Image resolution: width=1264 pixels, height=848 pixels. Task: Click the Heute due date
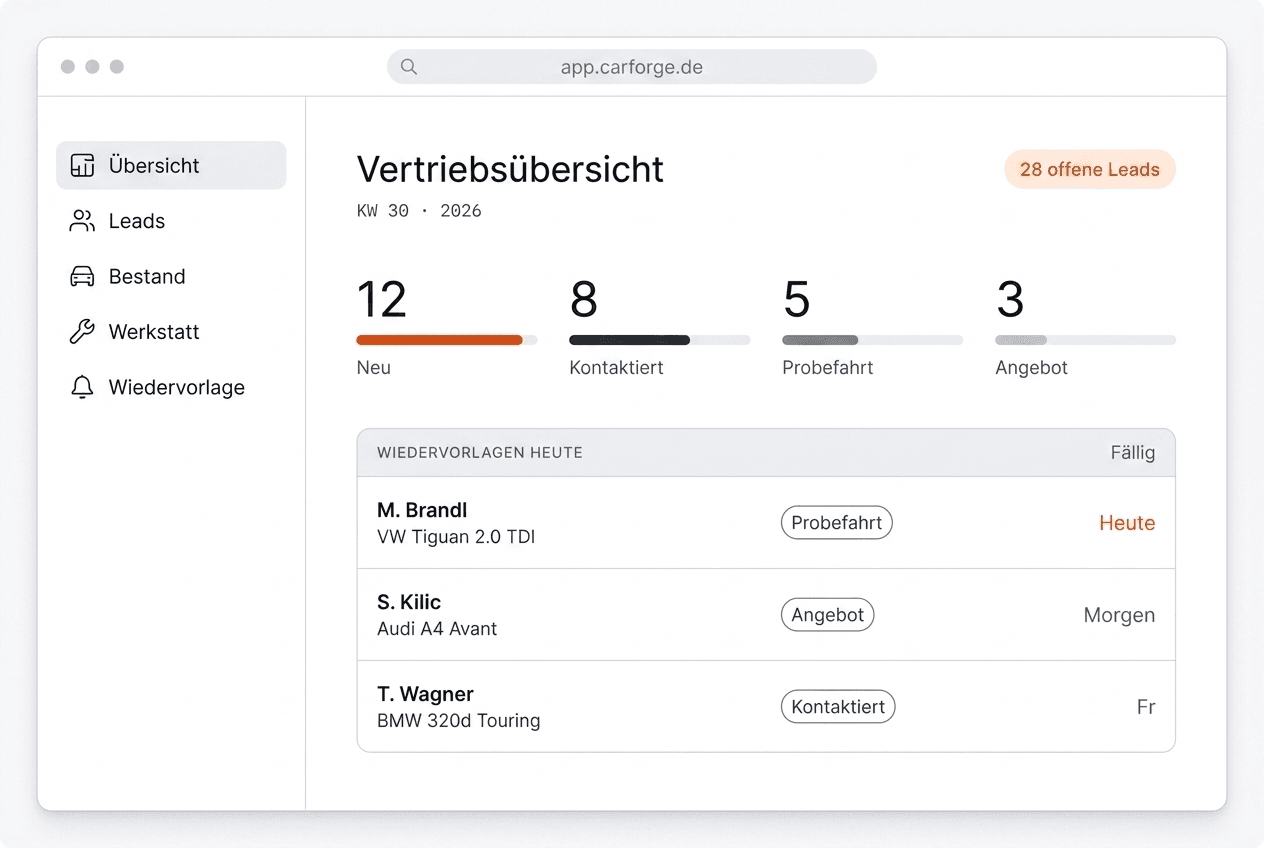point(1127,523)
